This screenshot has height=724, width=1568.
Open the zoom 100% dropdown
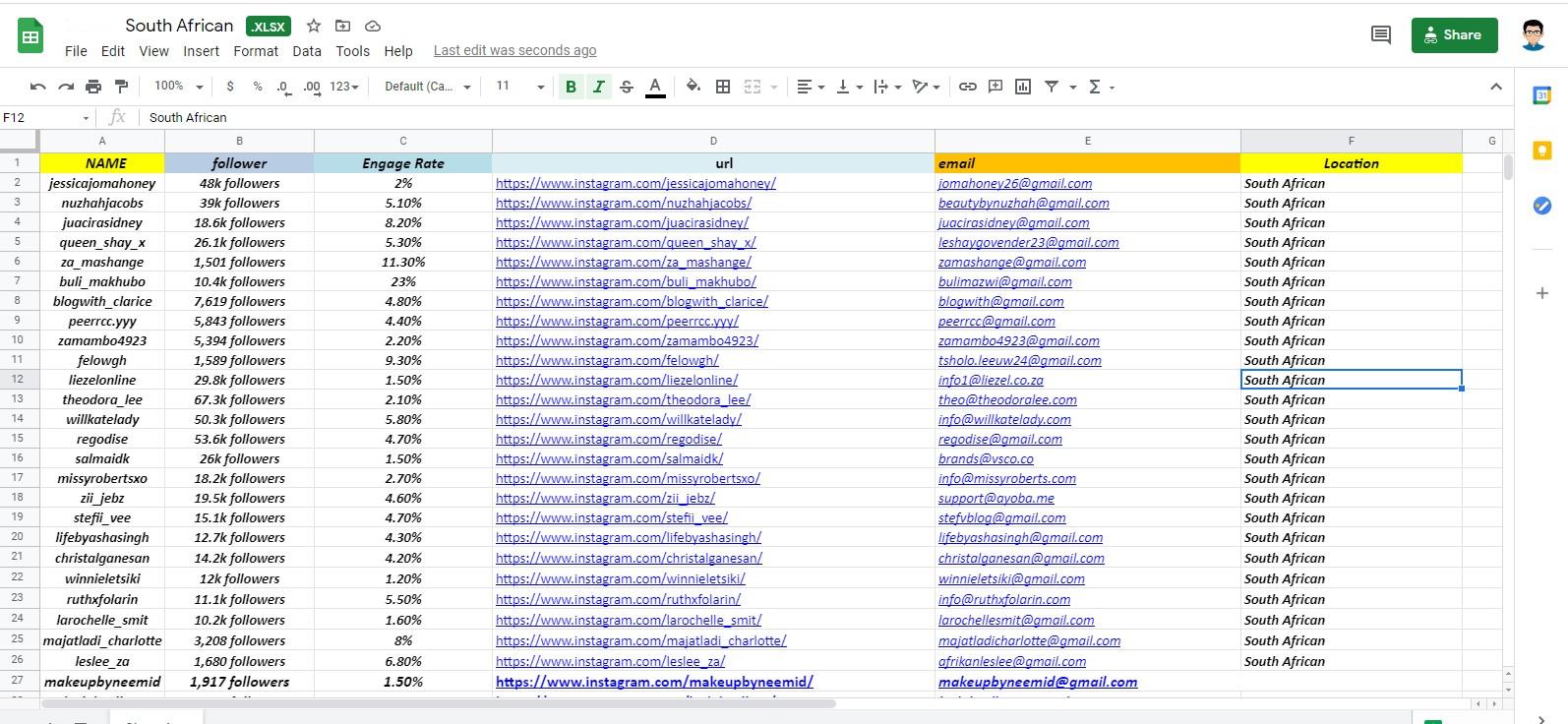pyautogui.click(x=178, y=87)
